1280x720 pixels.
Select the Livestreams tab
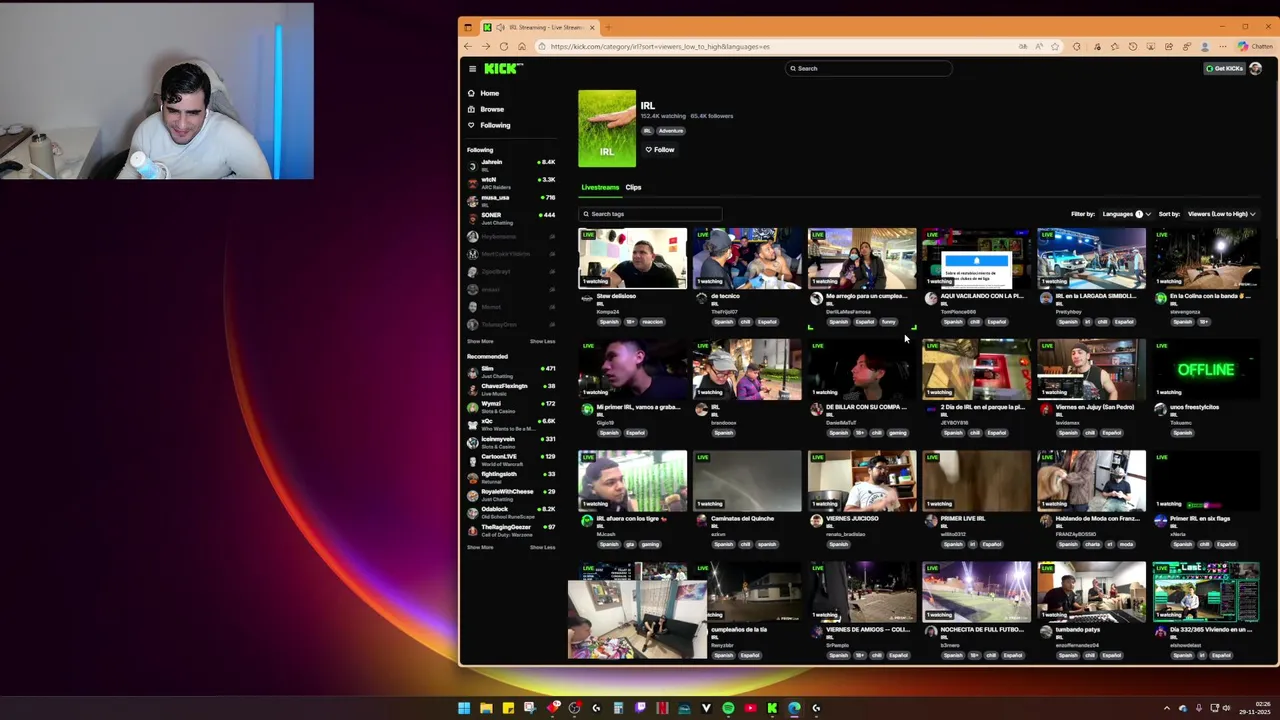pos(600,187)
